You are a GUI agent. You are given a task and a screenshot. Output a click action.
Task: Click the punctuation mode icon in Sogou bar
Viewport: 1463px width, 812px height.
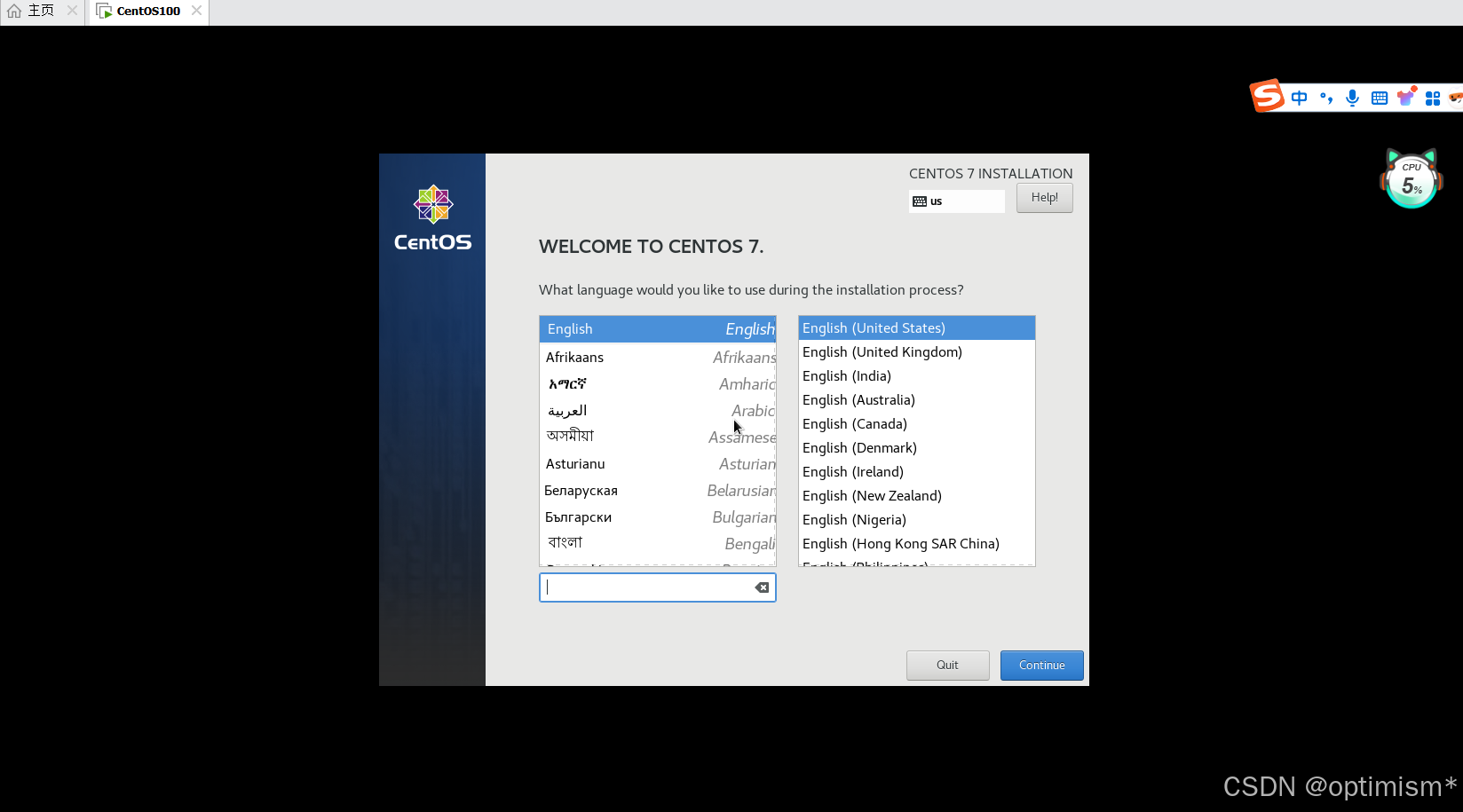click(x=1326, y=98)
